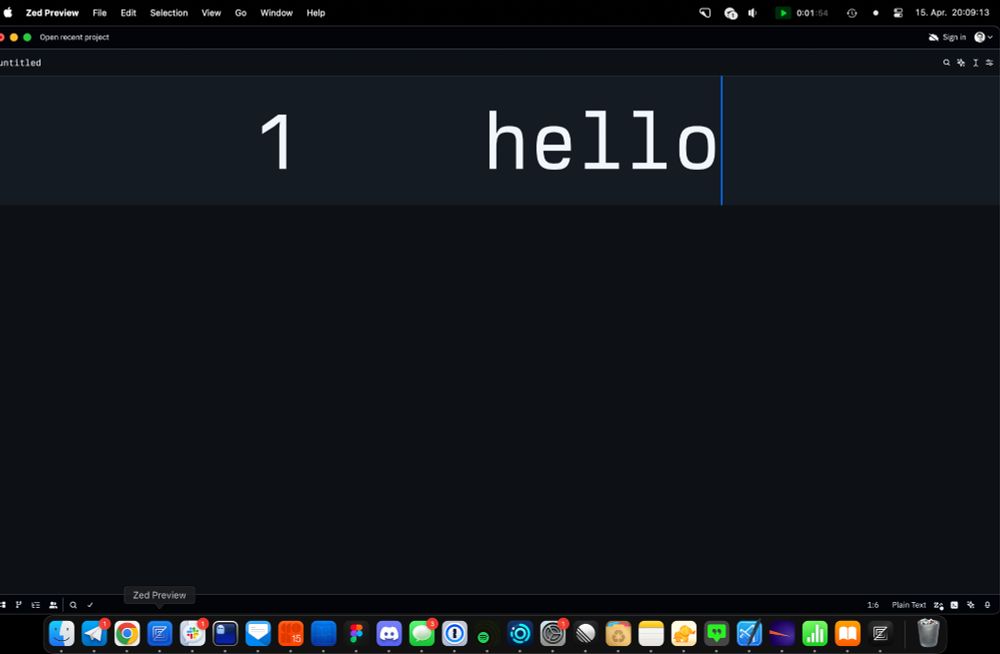1000x654 pixels.
Task: Open Notes from the dock
Action: coord(651,634)
